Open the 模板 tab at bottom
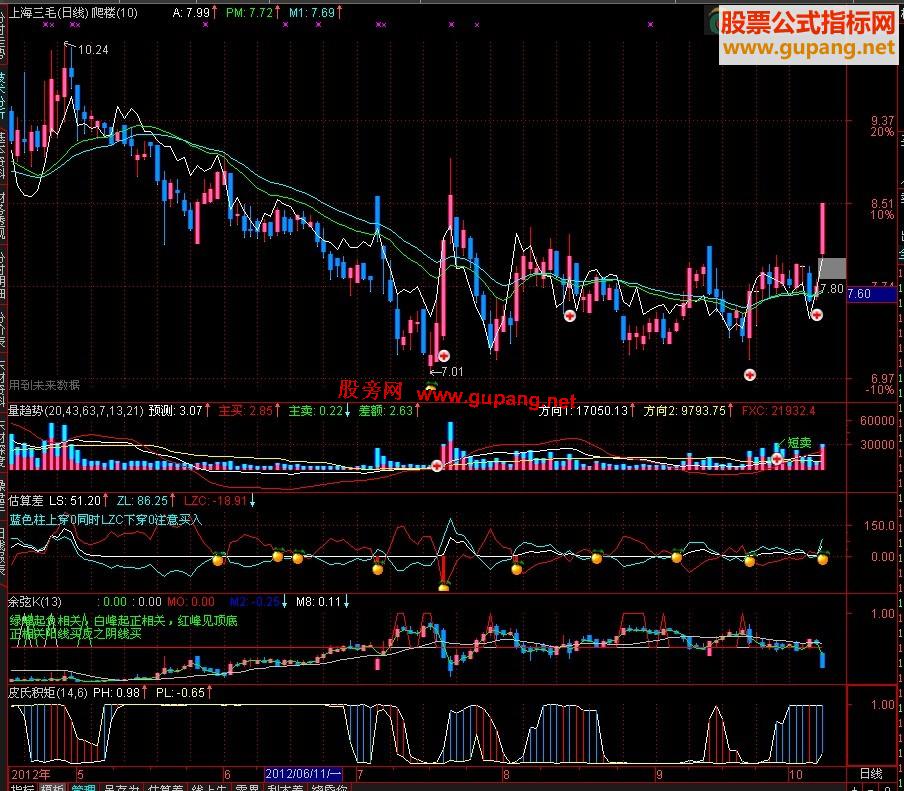Viewport: 904px width, 791px height. click(x=53, y=787)
